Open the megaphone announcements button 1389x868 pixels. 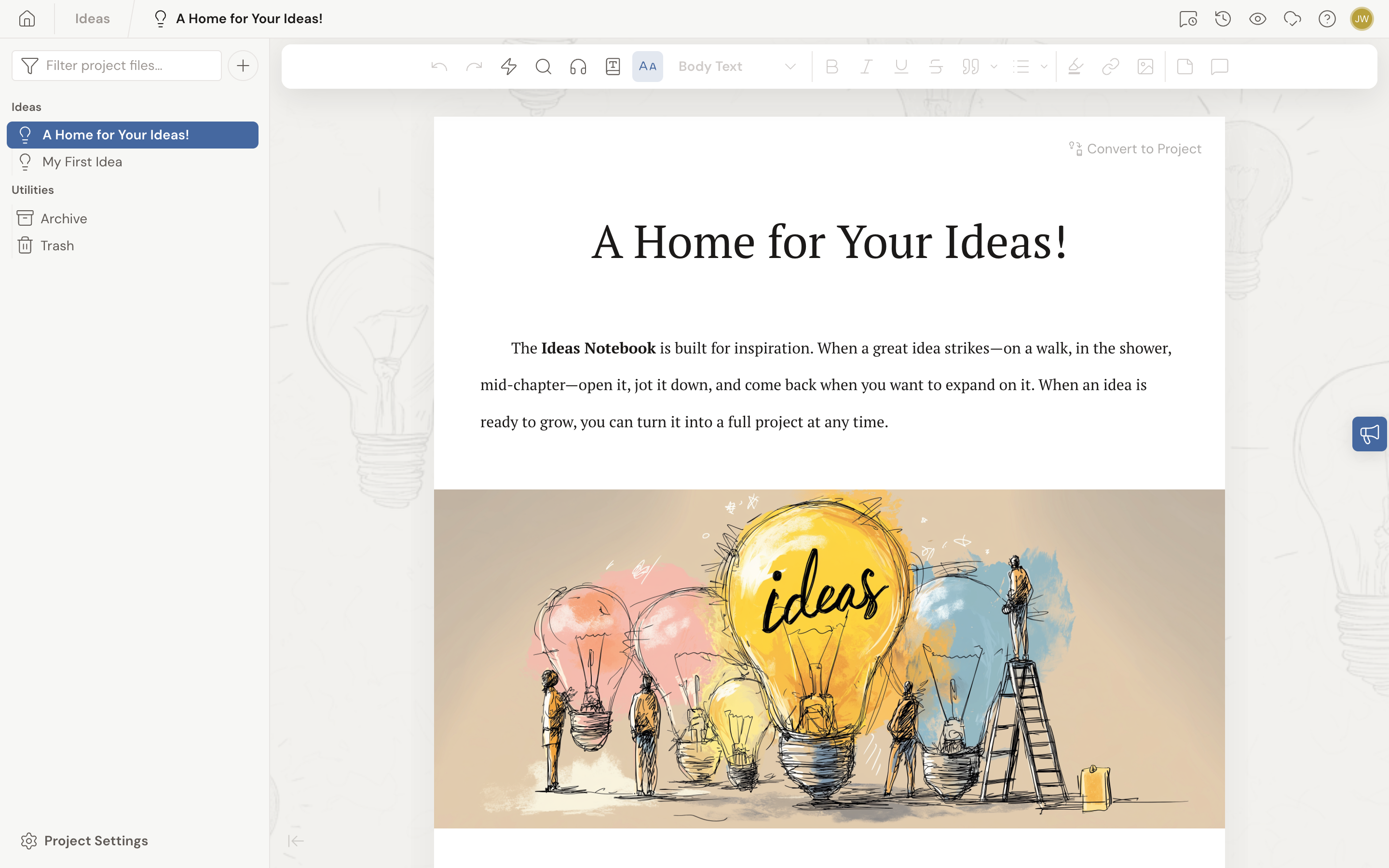1370,434
